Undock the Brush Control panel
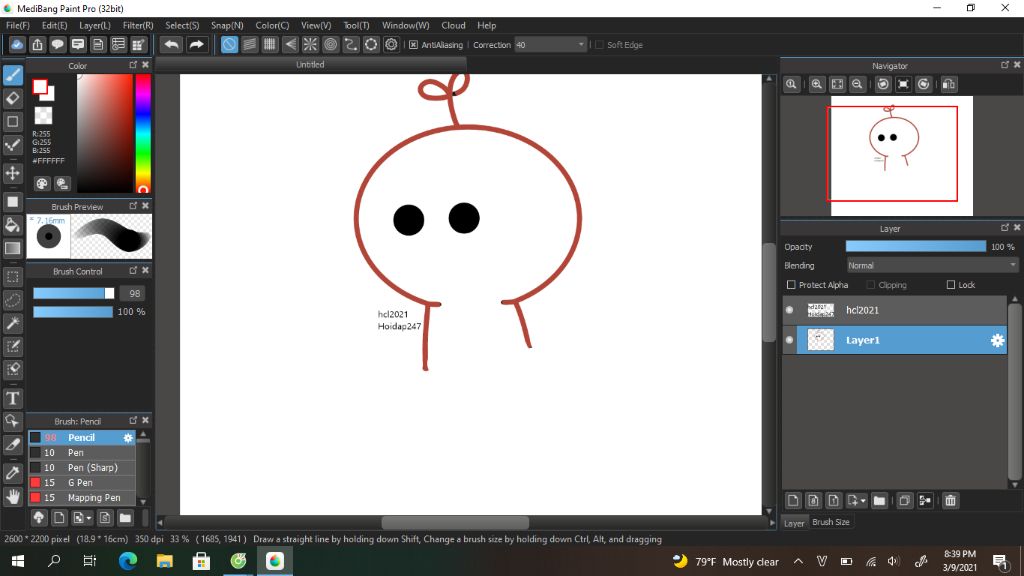 tap(133, 270)
